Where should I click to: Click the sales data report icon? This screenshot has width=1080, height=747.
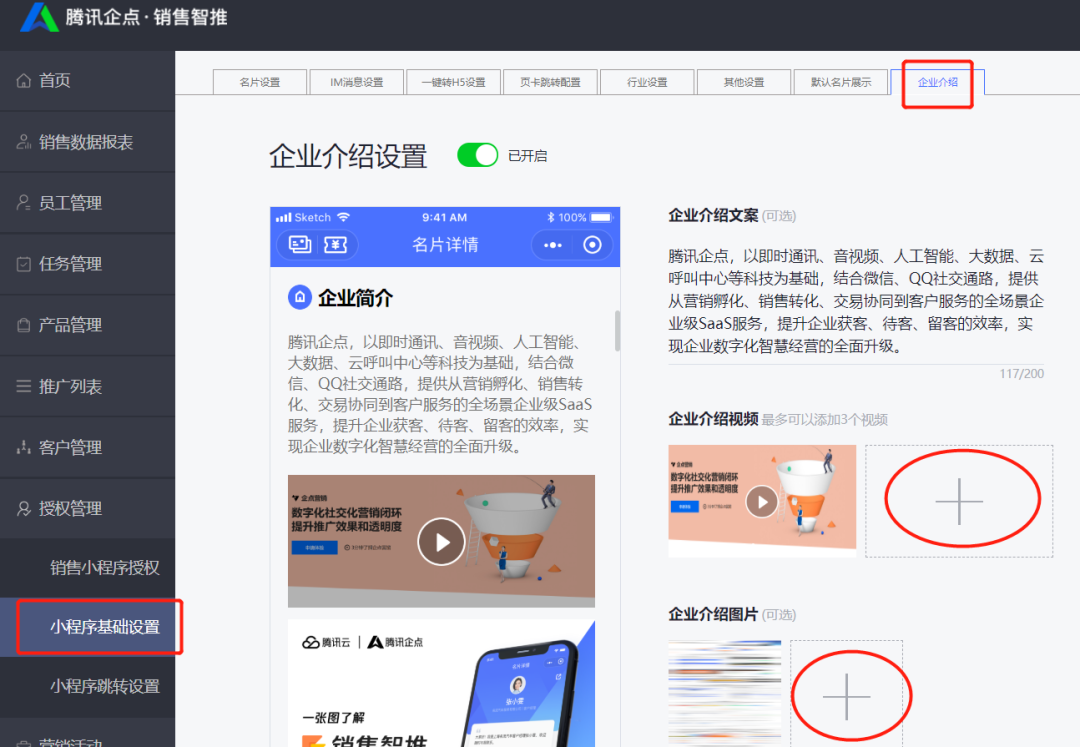pyautogui.click(x=23, y=142)
